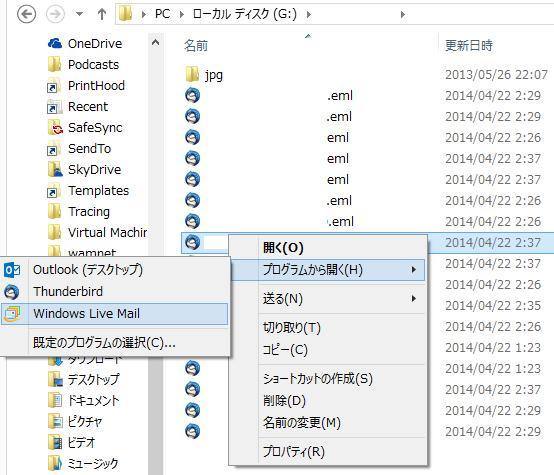Expand chevron after ローカル ディスク (G:)
The width and height of the screenshot is (554, 475).
pyautogui.click(x=309, y=14)
